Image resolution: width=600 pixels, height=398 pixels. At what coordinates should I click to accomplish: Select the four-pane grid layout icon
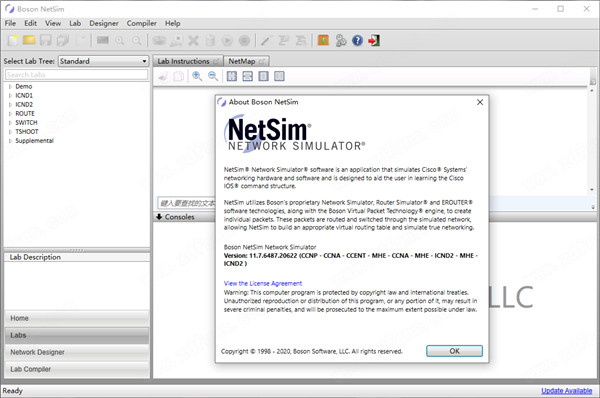point(232,76)
